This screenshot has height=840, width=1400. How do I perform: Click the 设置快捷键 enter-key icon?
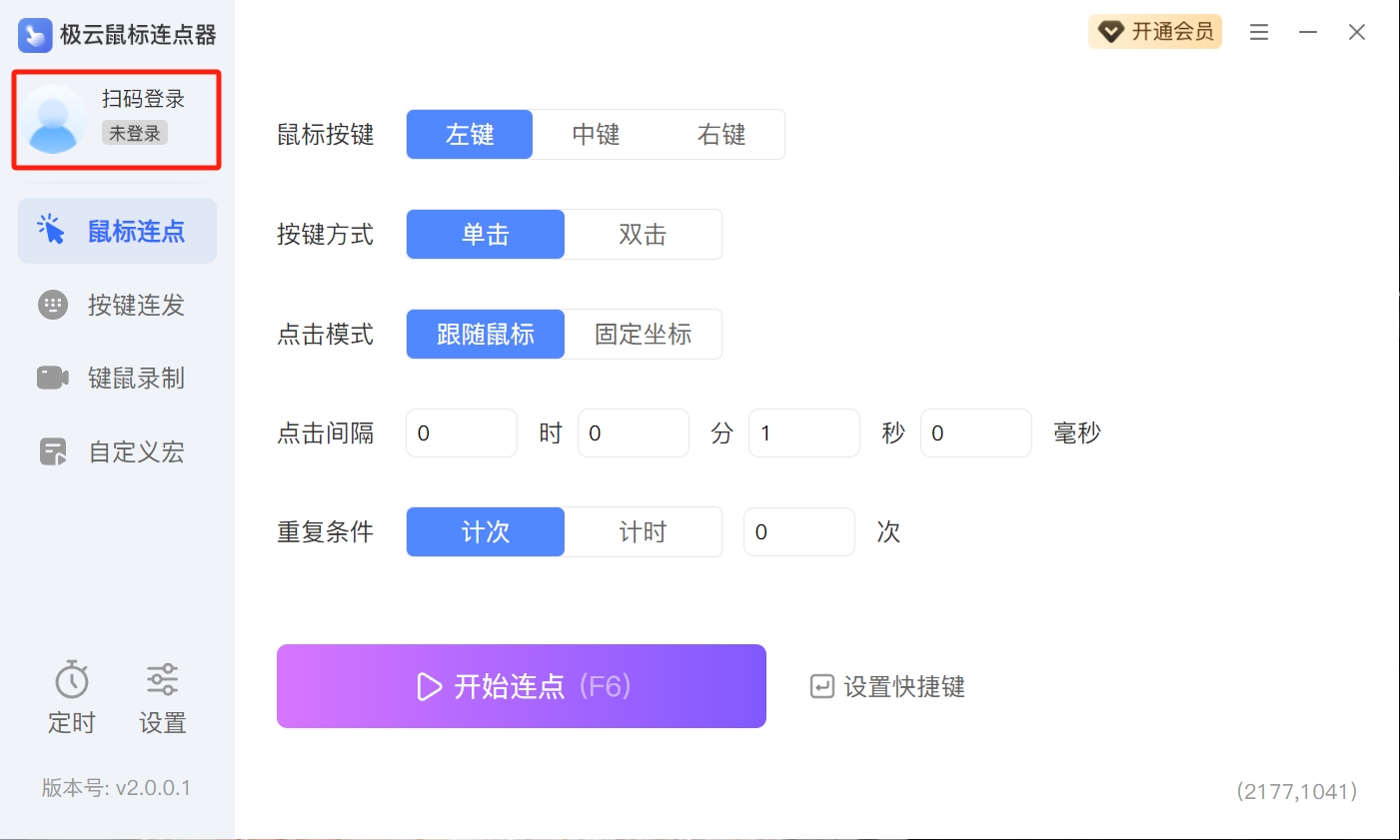[821, 687]
